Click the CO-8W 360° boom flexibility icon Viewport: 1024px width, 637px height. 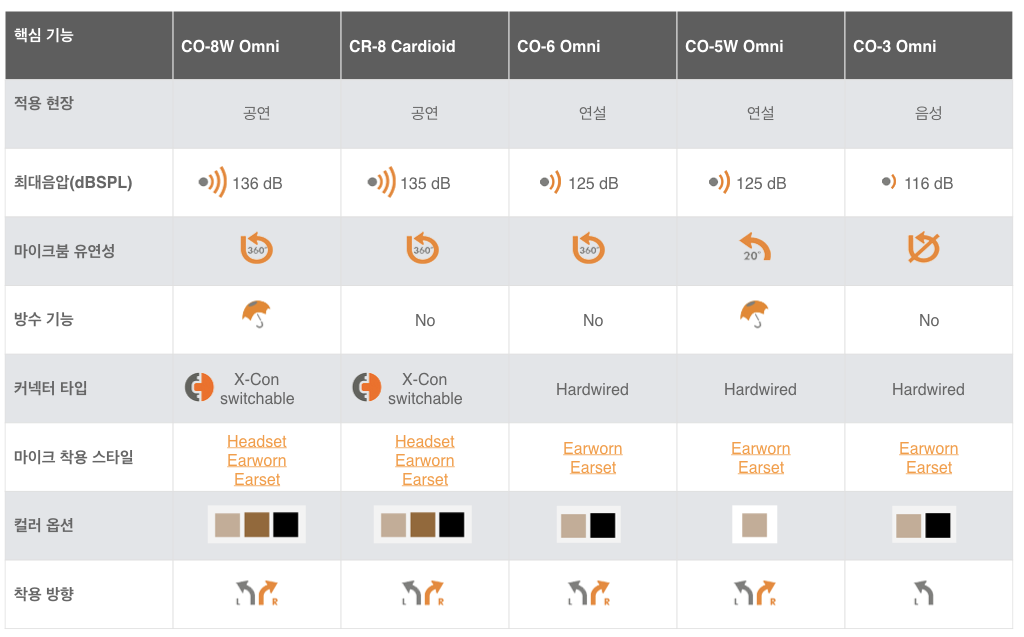click(x=256, y=248)
